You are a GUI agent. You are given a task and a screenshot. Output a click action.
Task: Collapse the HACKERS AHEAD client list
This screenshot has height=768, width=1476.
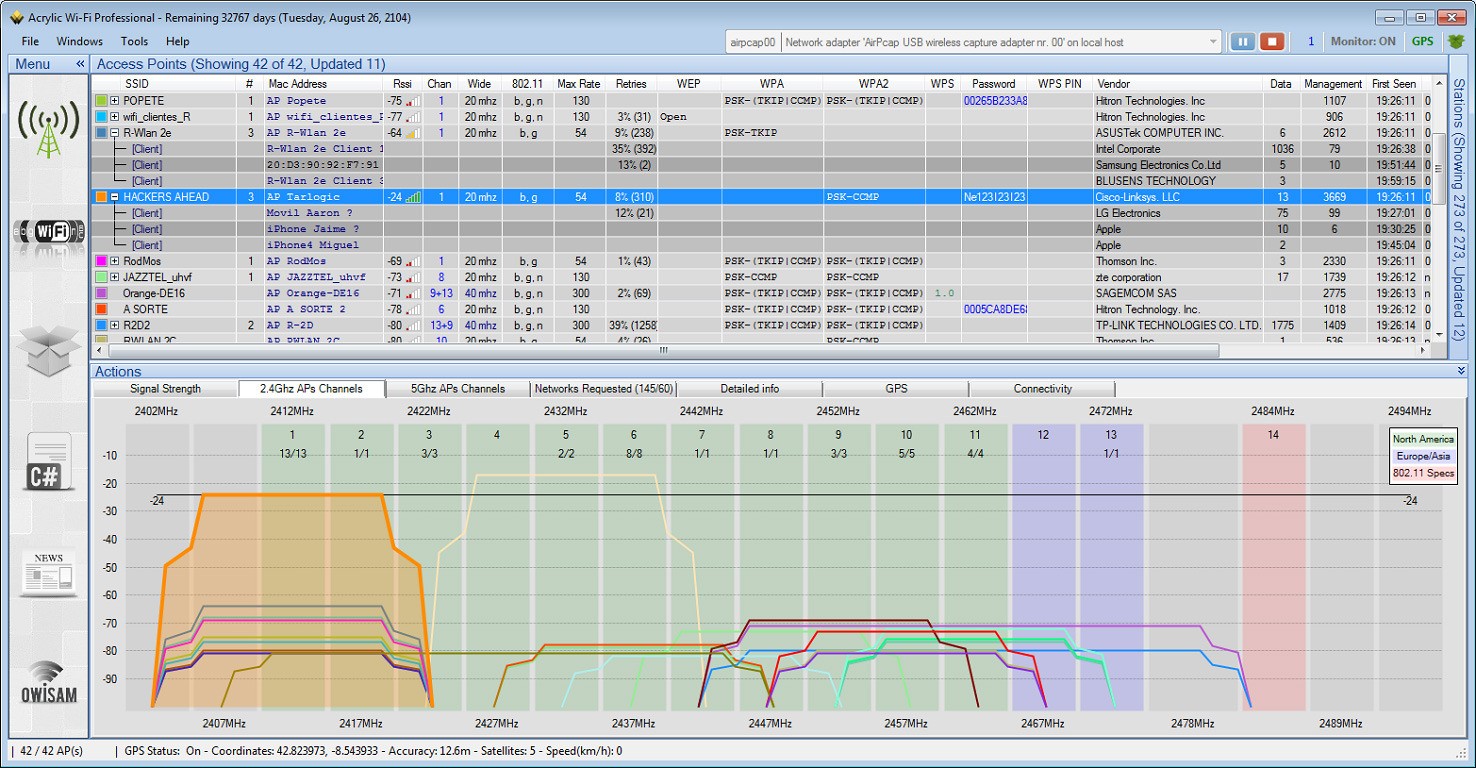(x=113, y=197)
